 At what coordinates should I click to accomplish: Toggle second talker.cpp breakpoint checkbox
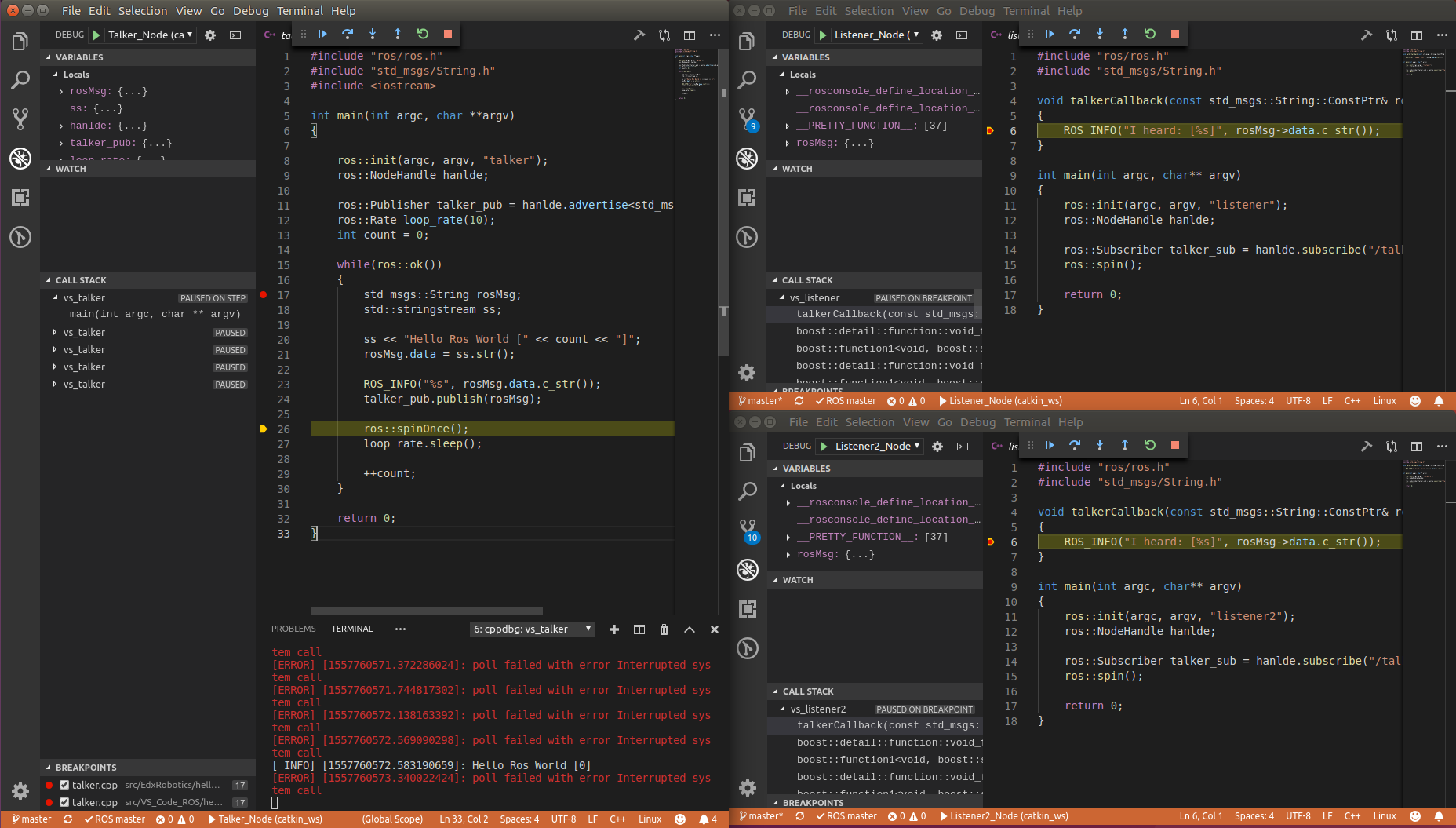tap(64, 802)
